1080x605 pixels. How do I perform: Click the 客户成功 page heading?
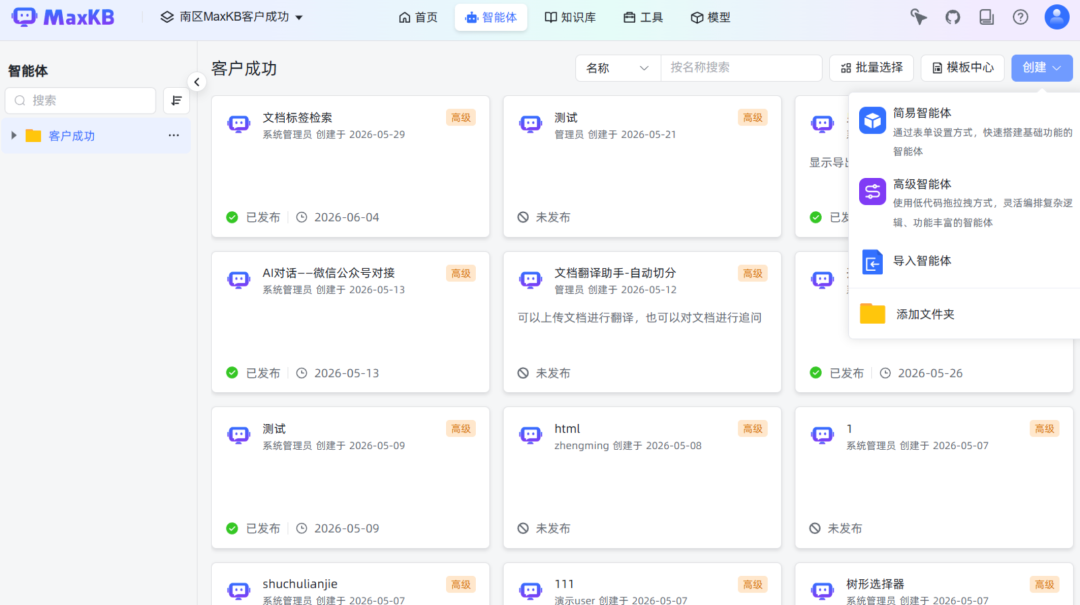(x=245, y=69)
